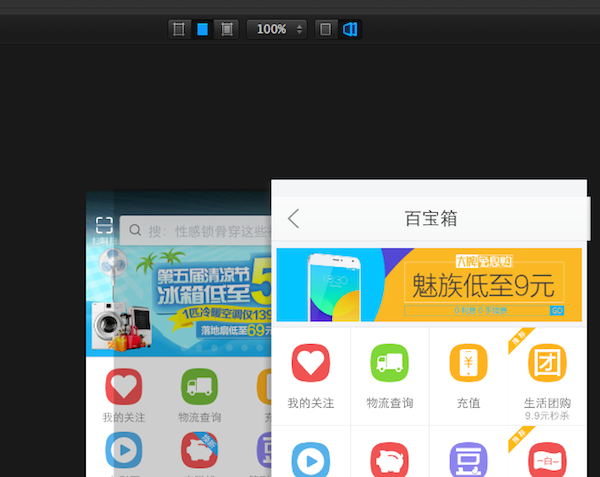Click the 0利息0手续费 text on banner

point(481,310)
